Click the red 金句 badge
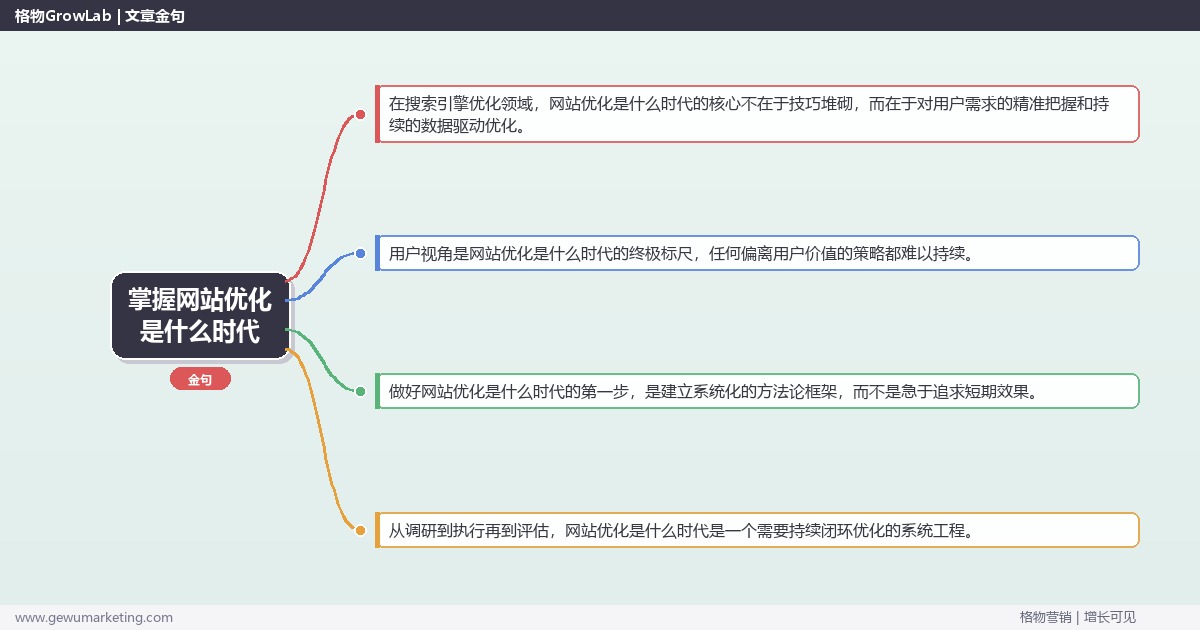1200x630 pixels. [x=200, y=380]
